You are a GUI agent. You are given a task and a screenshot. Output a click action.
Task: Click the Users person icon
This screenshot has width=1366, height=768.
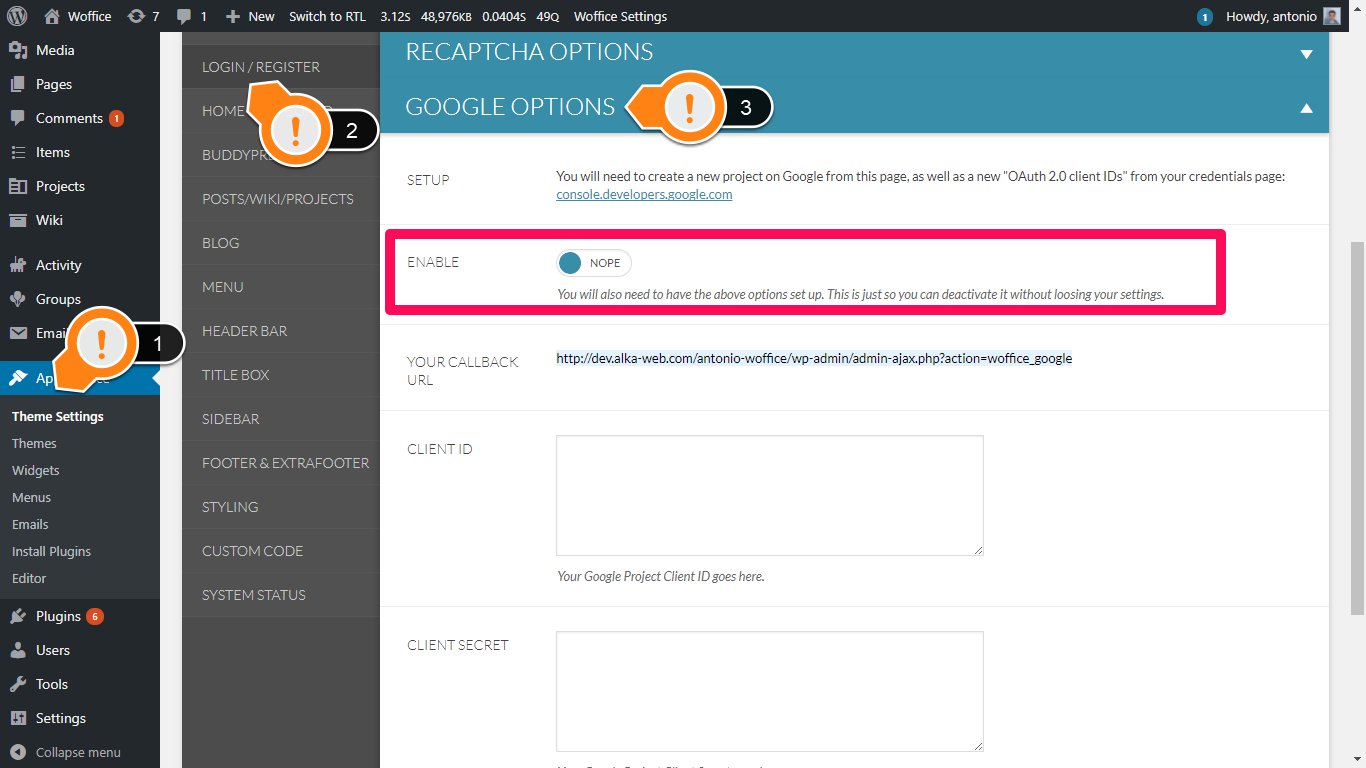tap(18, 650)
